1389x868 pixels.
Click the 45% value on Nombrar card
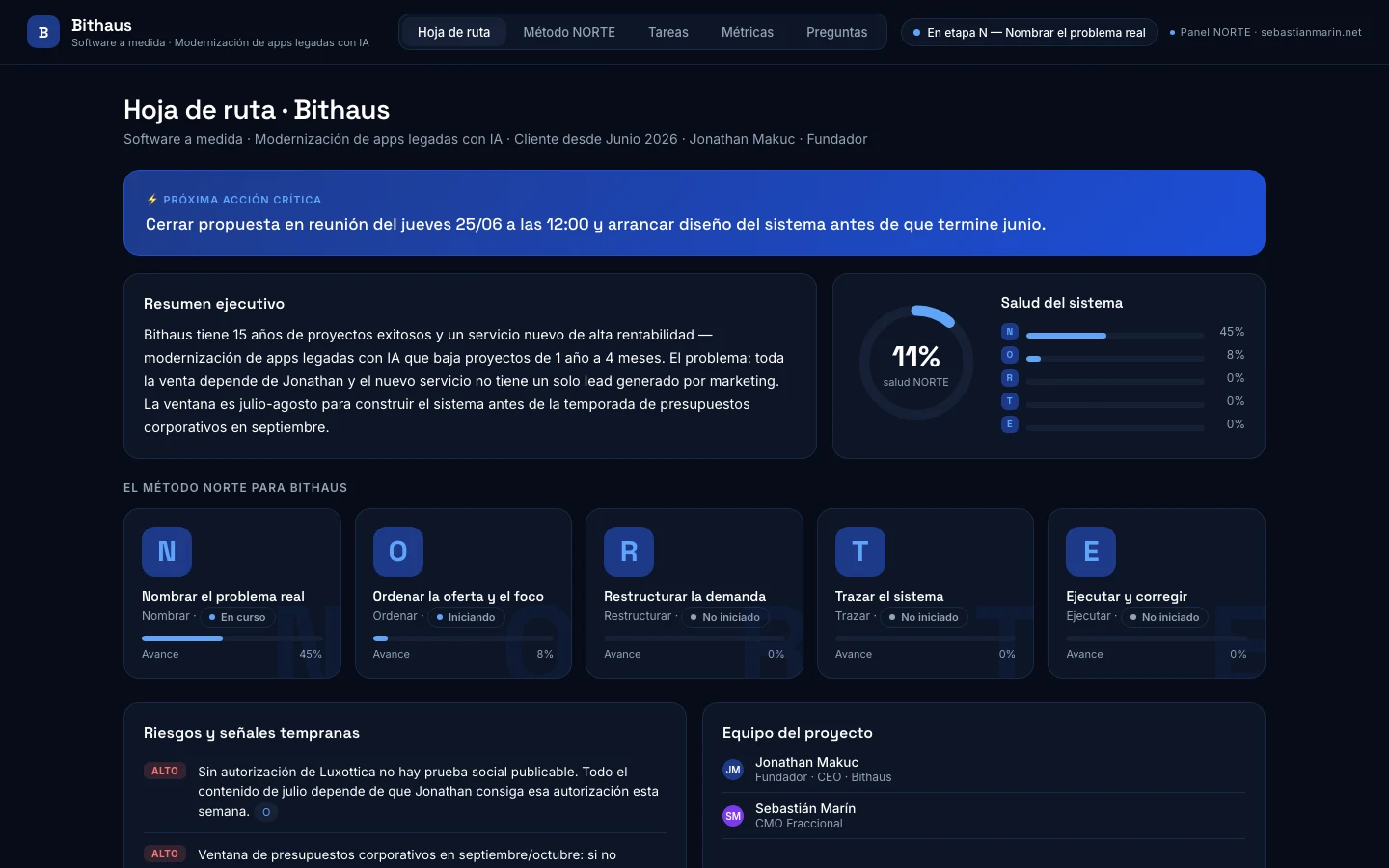coord(311,654)
